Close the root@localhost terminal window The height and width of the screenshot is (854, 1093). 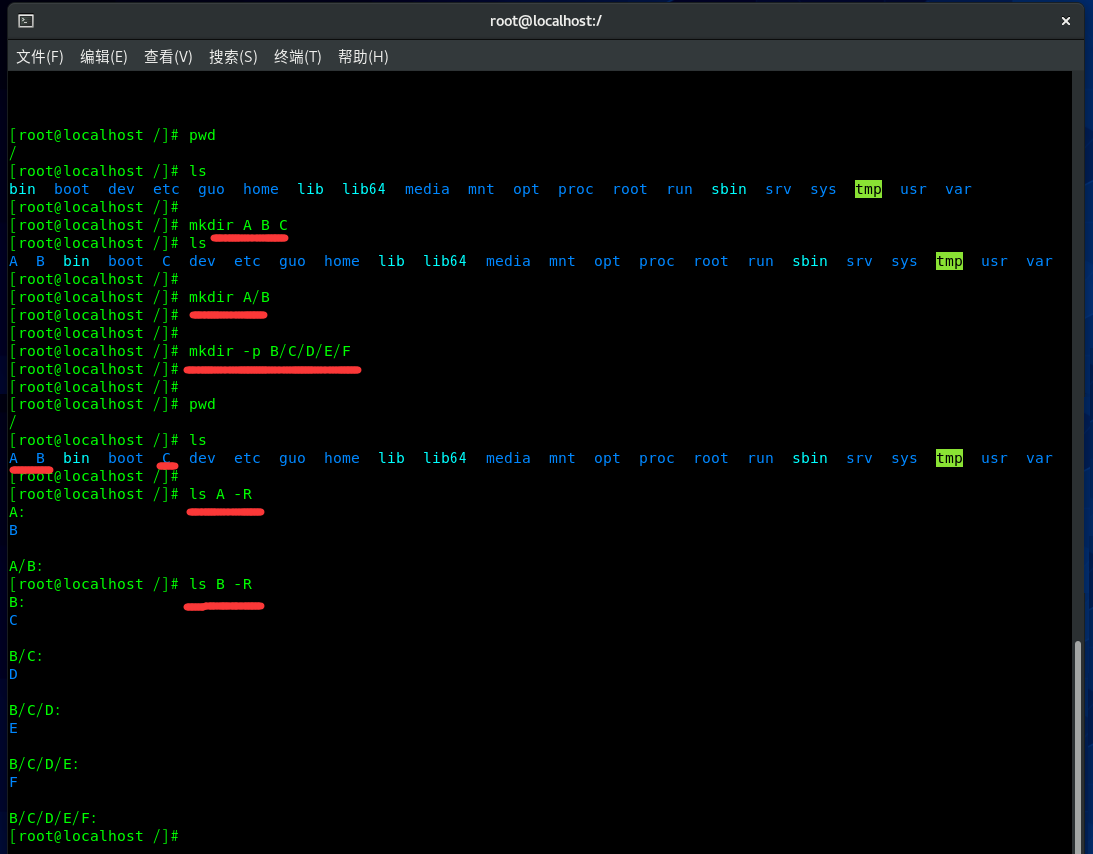(1066, 20)
